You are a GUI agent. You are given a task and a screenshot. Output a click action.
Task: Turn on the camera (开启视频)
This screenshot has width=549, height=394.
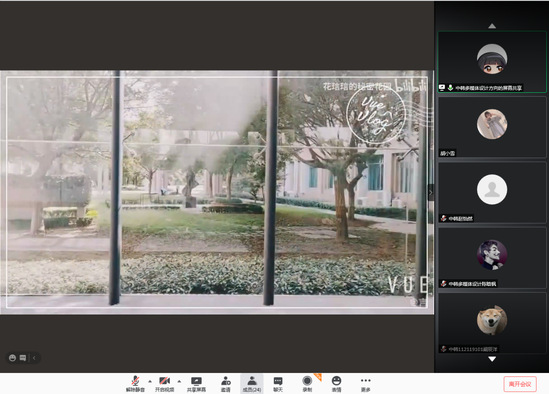coord(165,384)
